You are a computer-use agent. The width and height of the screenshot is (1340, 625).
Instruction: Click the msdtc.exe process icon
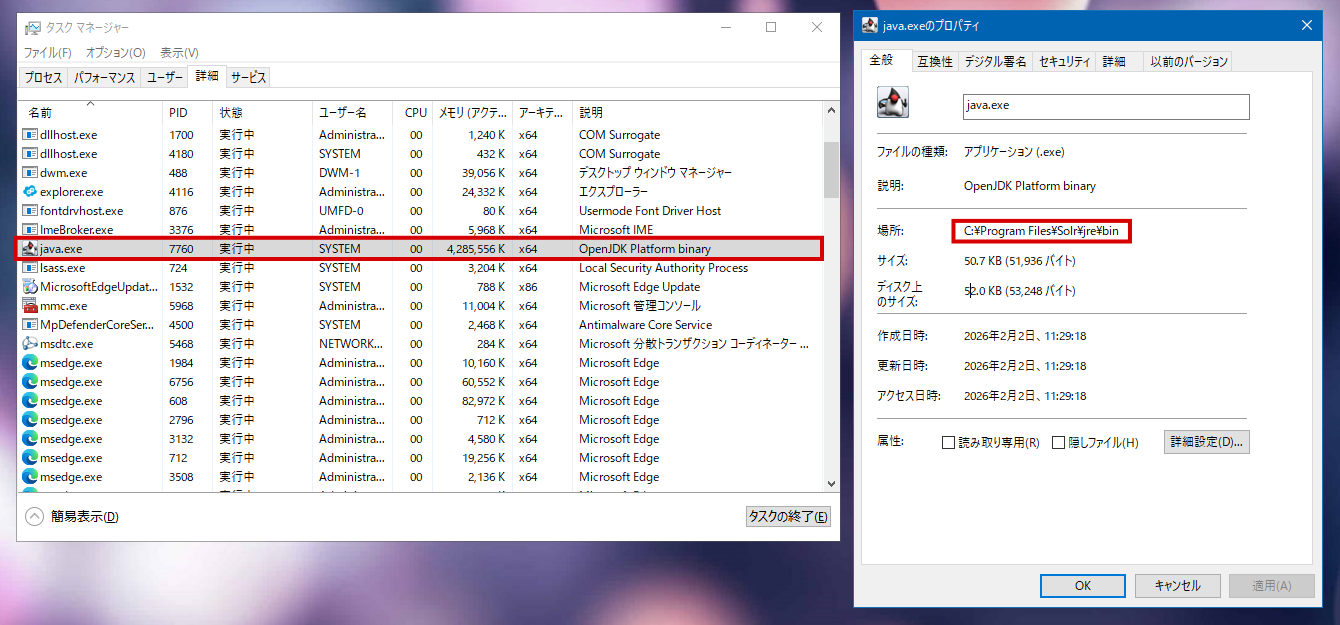click(30, 344)
